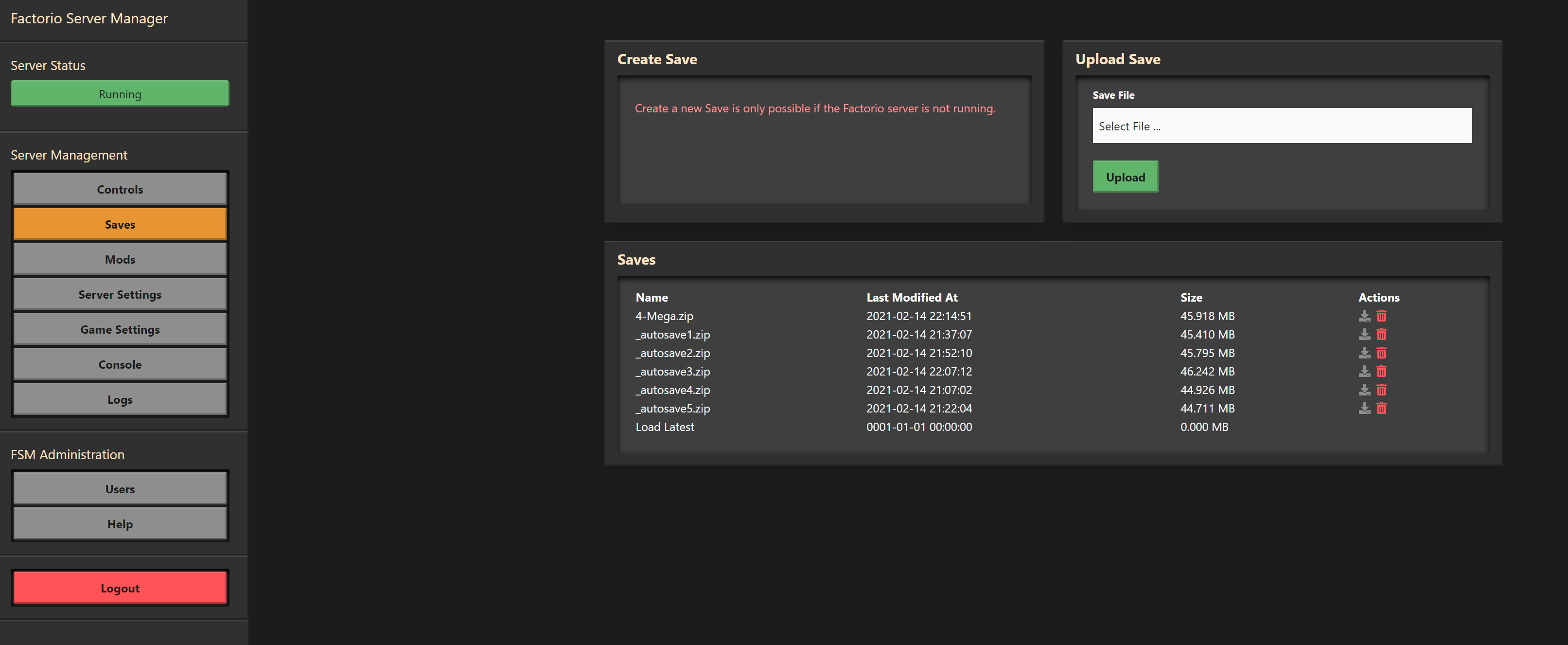Click the _autosave3.zip file name
Screen dimensions: 1568x645
tap(672, 372)
